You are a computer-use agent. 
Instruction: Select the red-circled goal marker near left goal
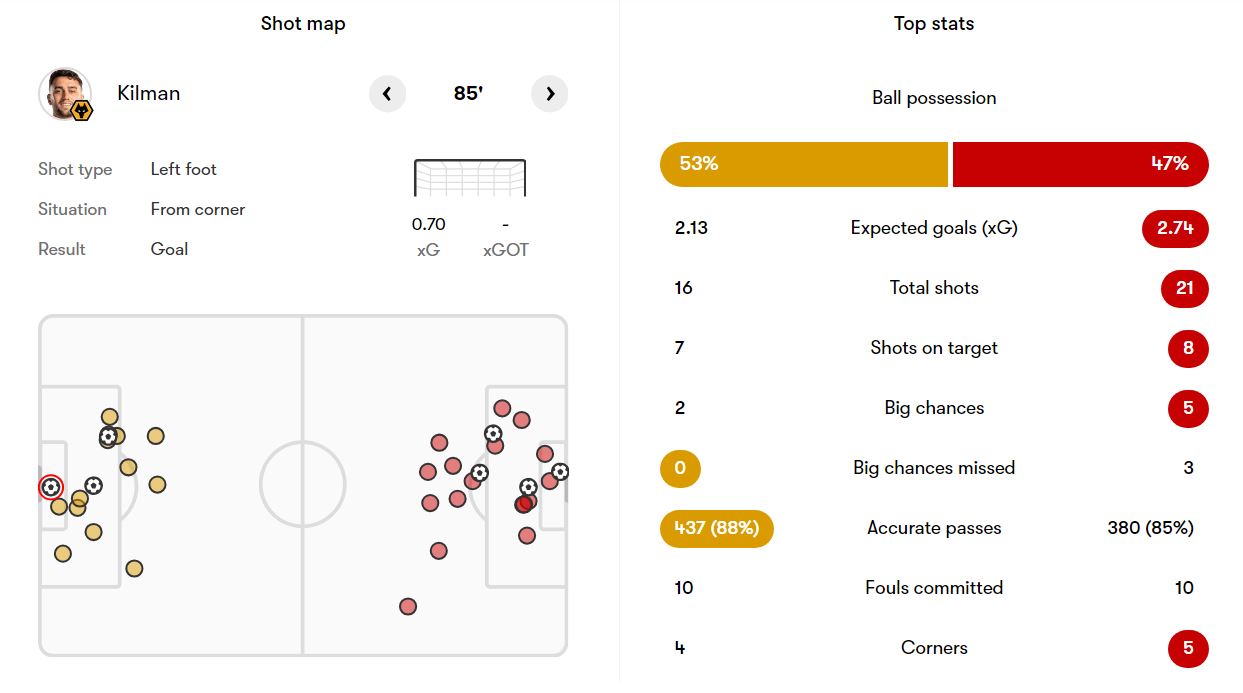(x=50, y=487)
